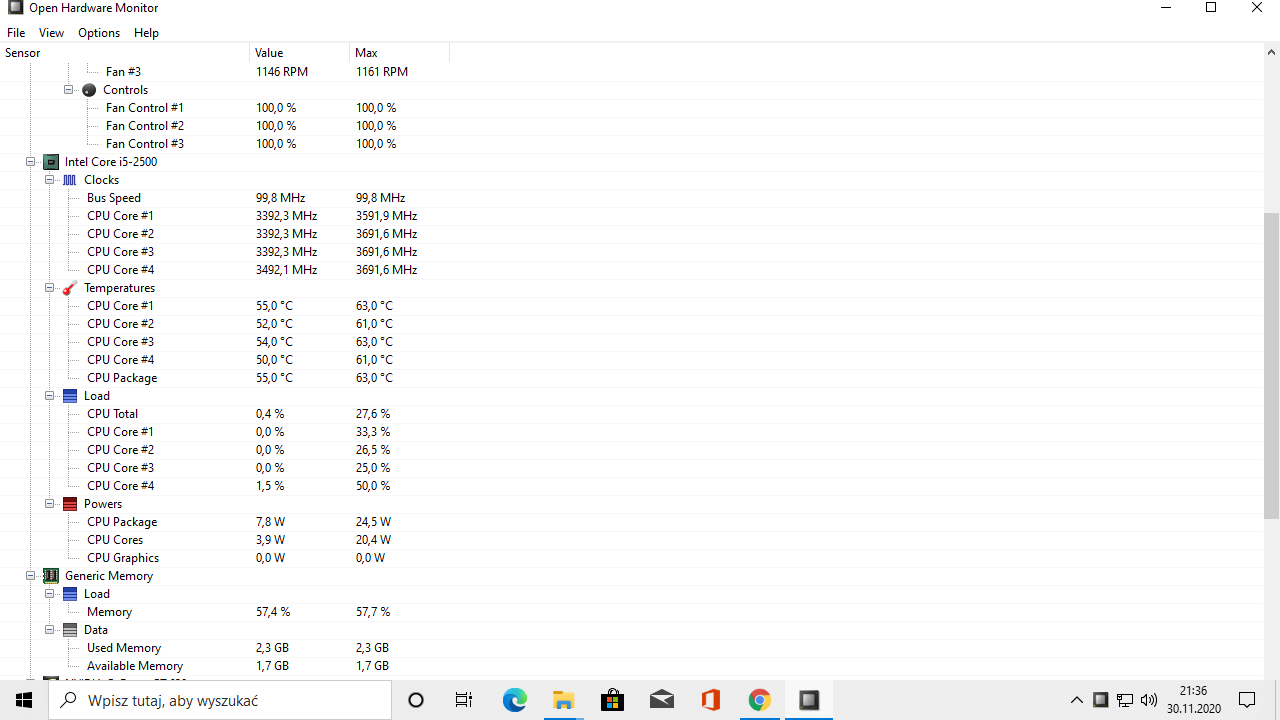The width and height of the screenshot is (1280, 720).
Task: Click the Intel Core i5-2500 chip icon
Action: click(51, 162)
